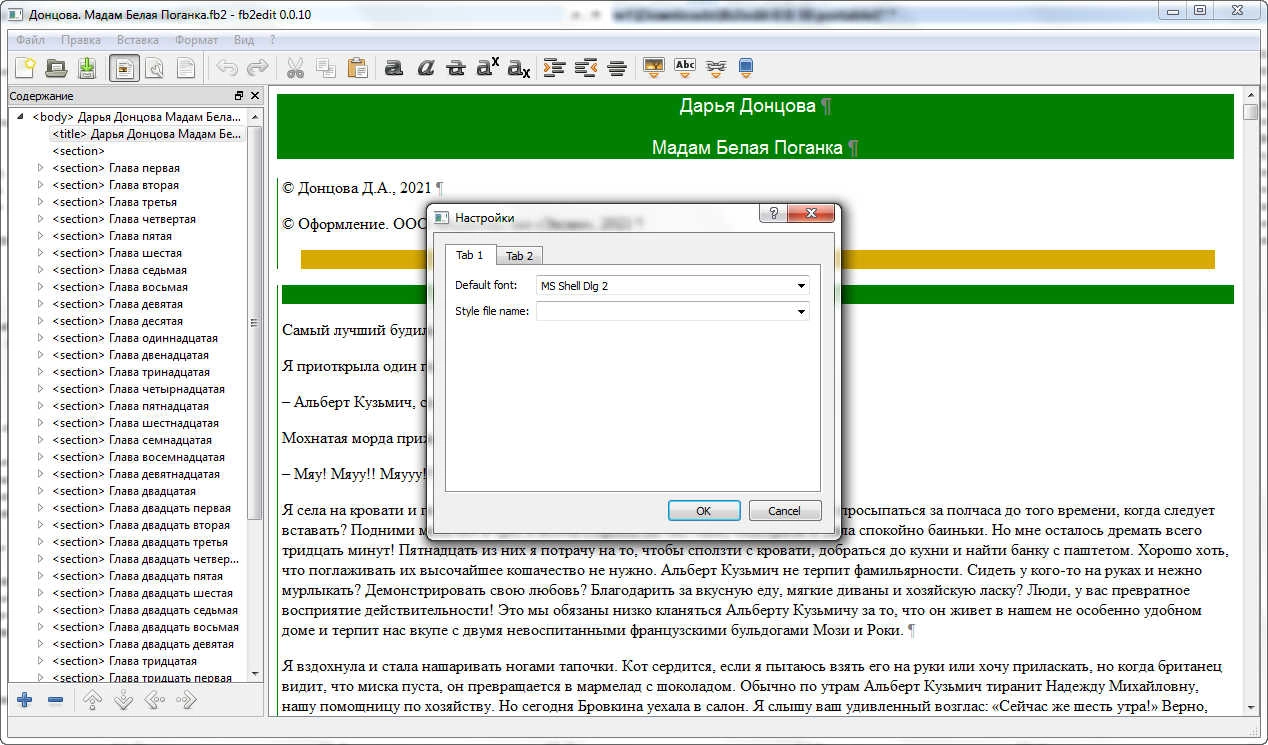Open the ? help menu

[272, 40]
